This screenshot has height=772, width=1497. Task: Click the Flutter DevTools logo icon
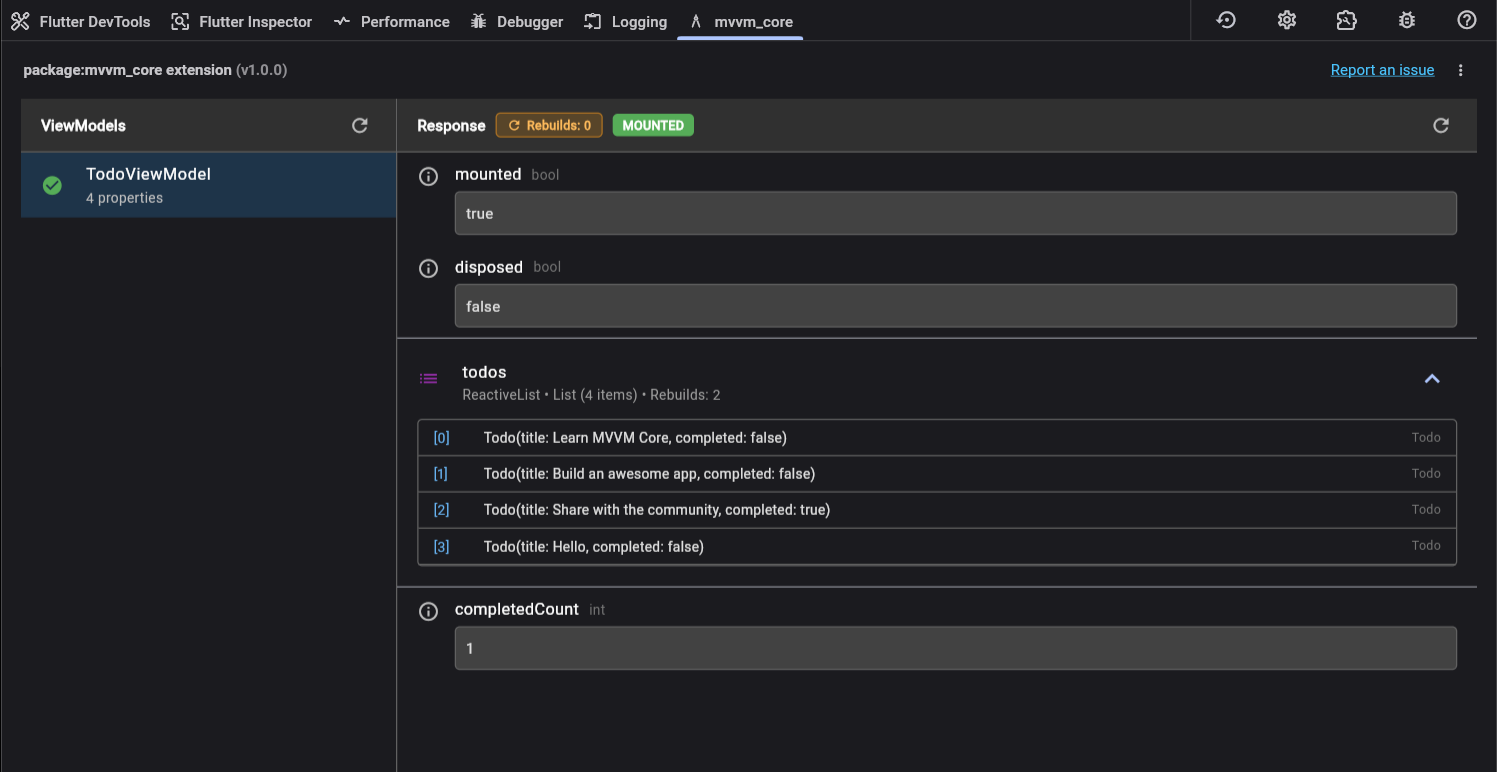tap(20, 20)
